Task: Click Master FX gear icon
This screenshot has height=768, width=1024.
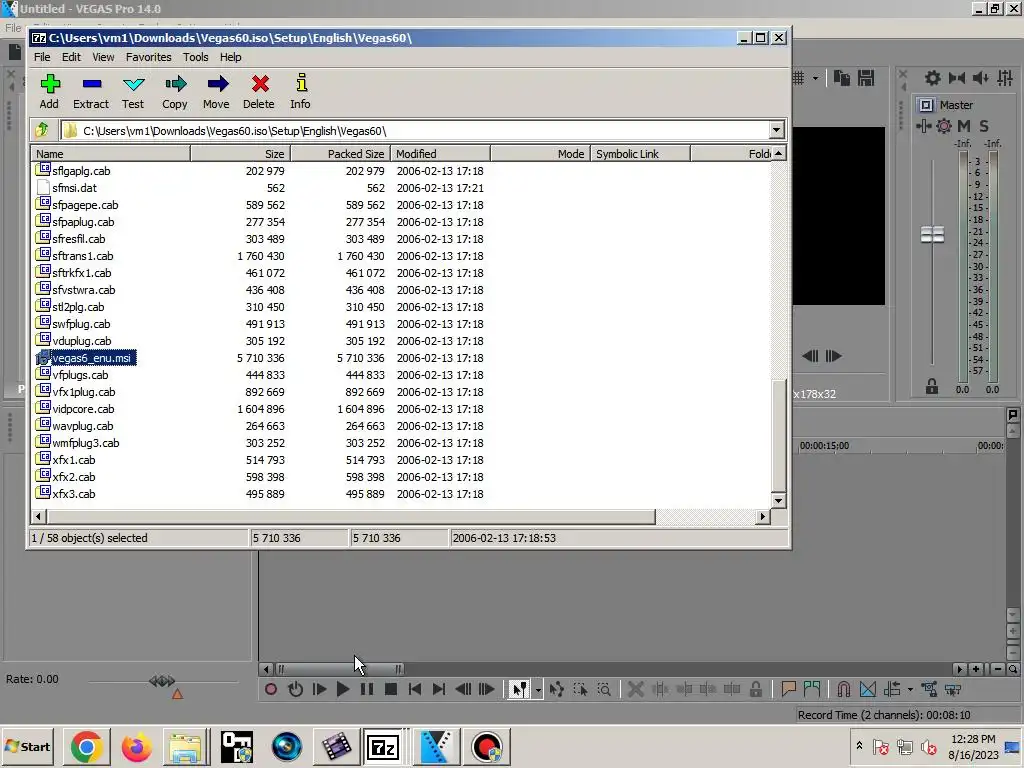Action: point(944,126)
